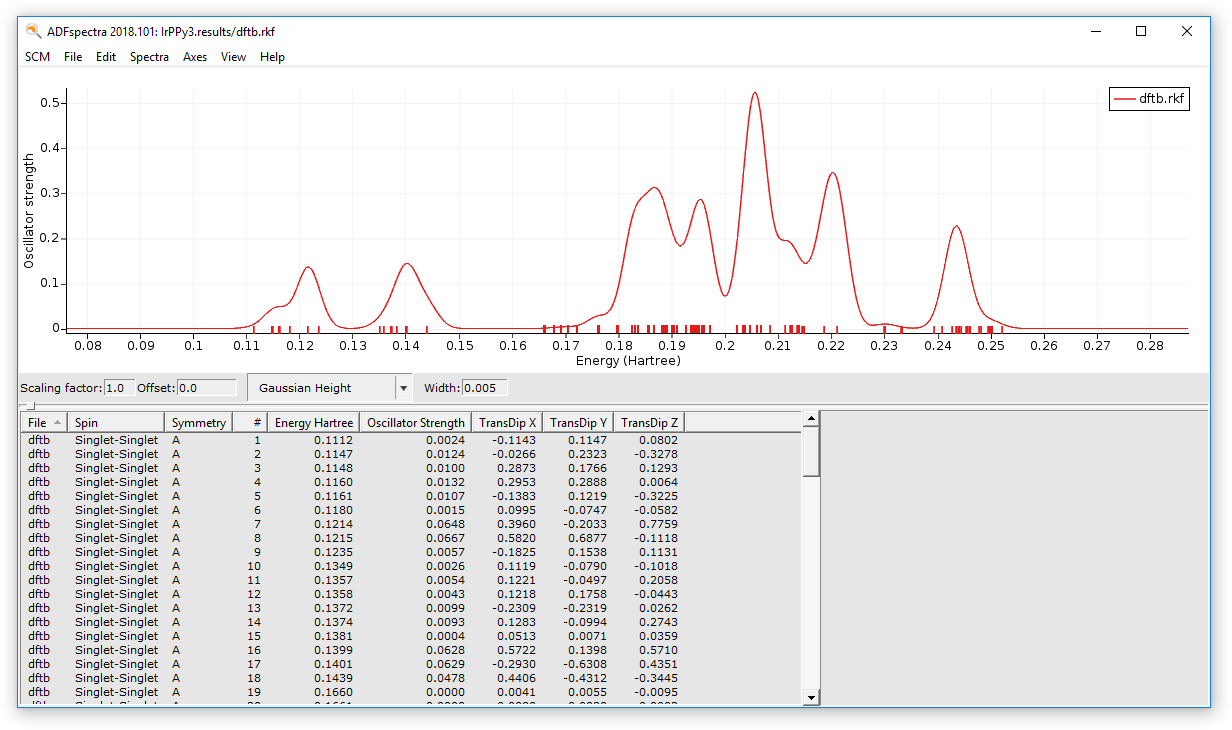
Task: Sort table by File column header
Action: pyautogui.click(x=44, y=423)
